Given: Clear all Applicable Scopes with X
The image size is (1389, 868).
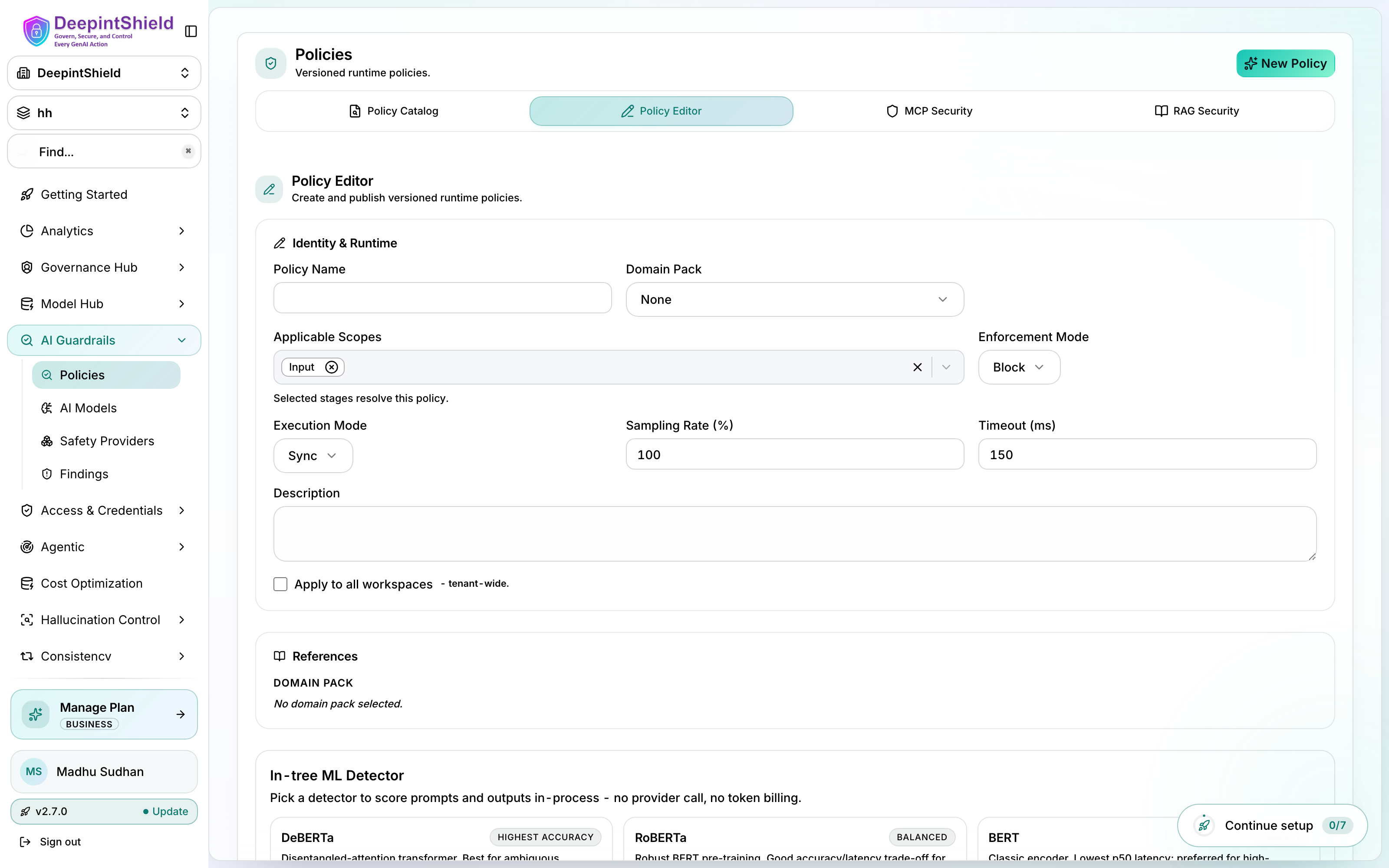Looking at the screenshot, I should coord(917,368).
